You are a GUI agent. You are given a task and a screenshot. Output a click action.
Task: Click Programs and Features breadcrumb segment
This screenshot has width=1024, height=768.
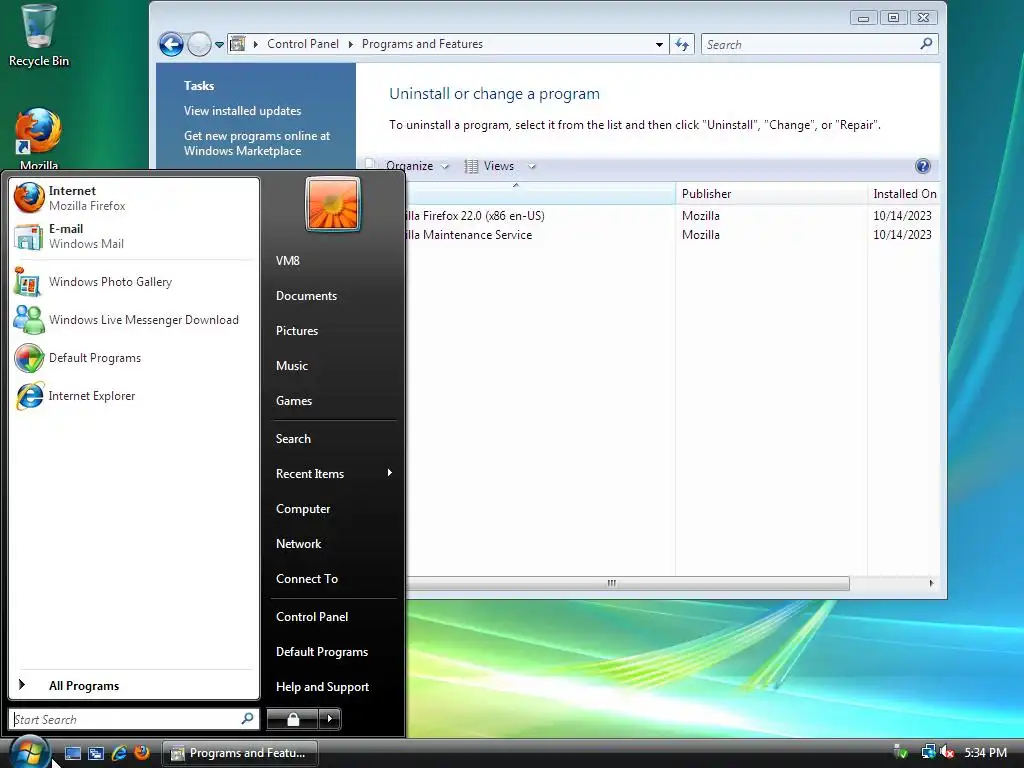[422, 44]
